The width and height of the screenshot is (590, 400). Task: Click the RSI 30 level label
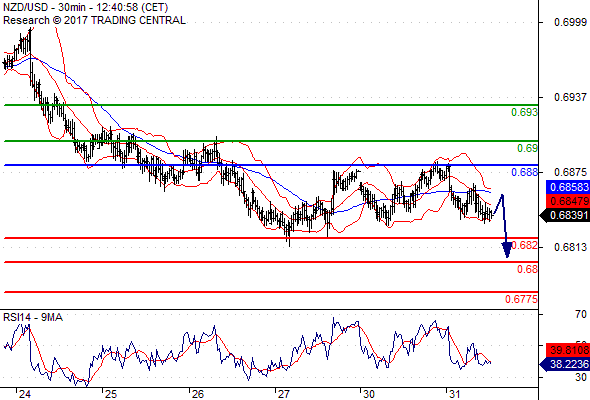pos(581,377)
